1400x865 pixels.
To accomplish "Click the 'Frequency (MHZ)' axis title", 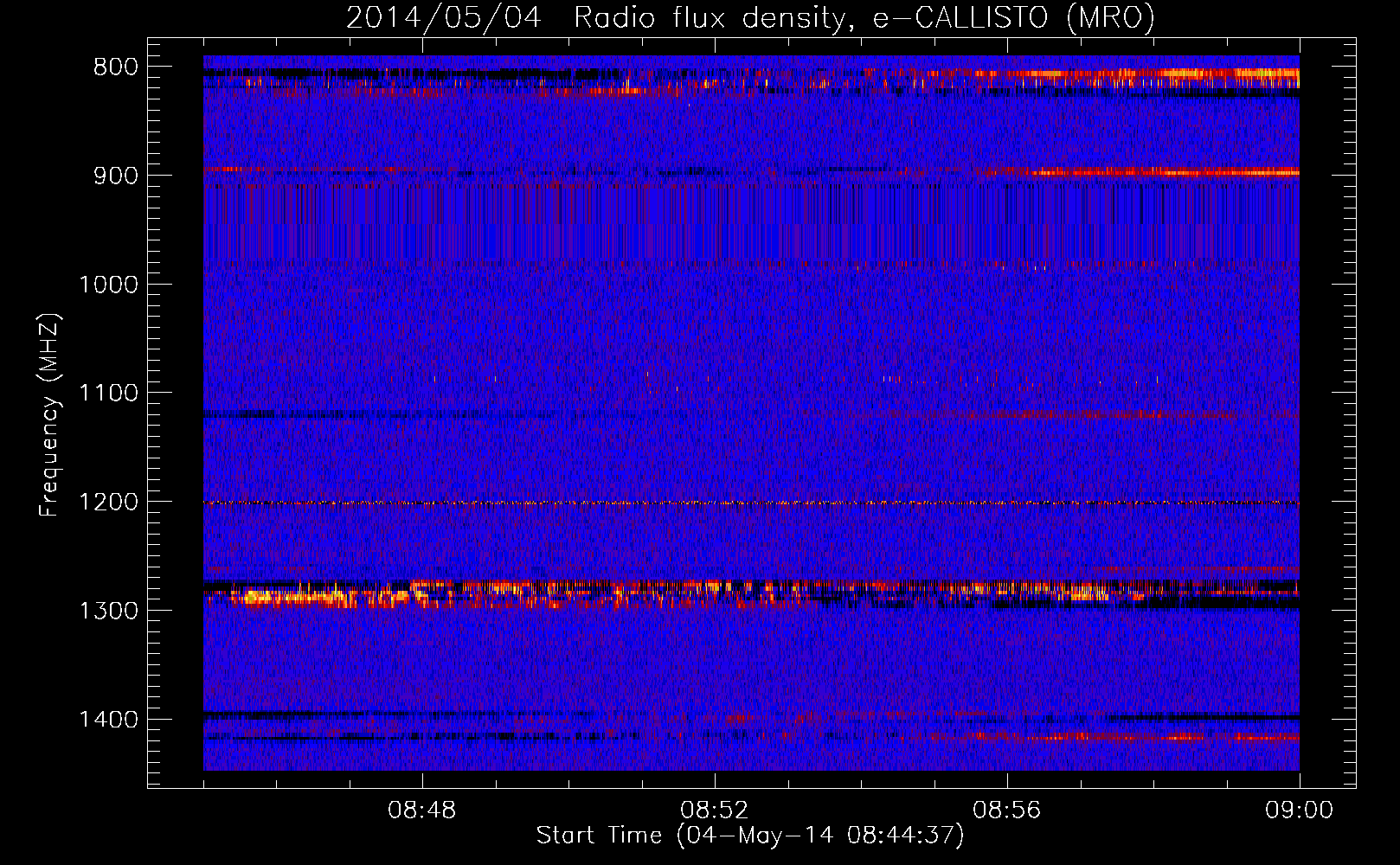I will coord(50,415).
